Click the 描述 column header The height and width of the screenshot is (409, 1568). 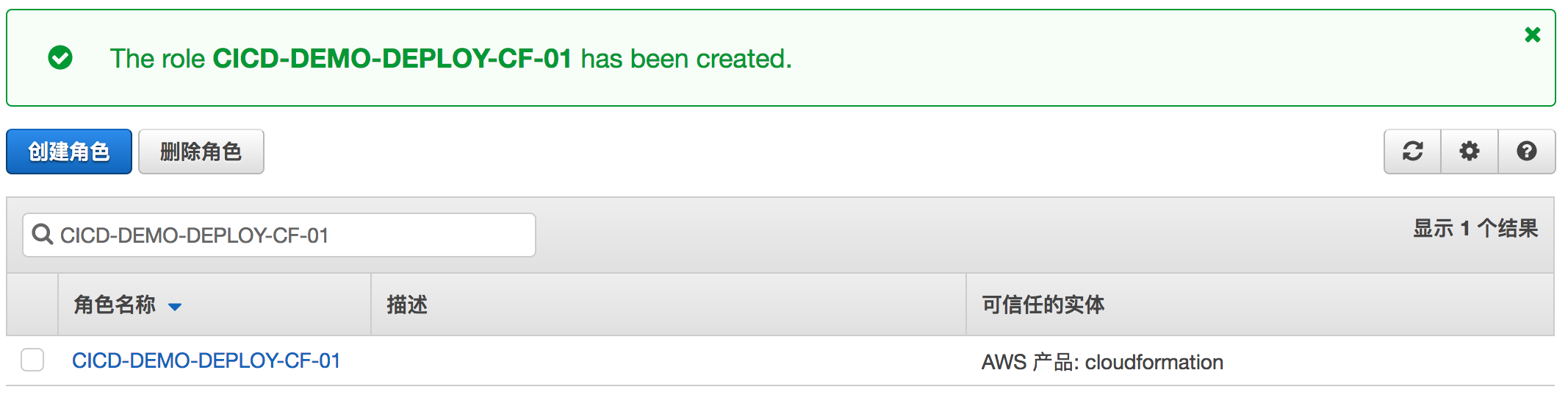tap(407, 305)
